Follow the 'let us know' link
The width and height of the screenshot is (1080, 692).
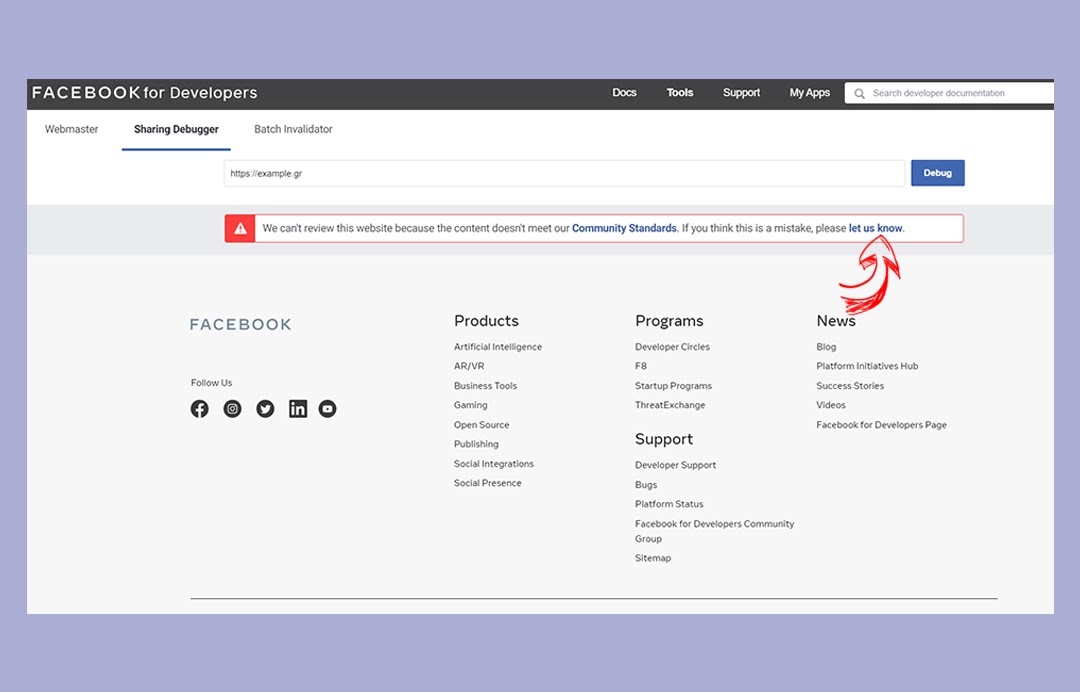point(875,229)
